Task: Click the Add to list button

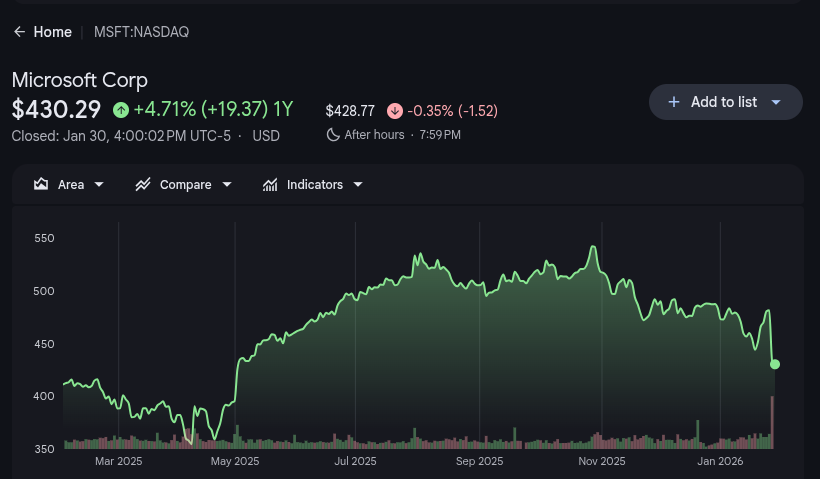Action: 725,102
